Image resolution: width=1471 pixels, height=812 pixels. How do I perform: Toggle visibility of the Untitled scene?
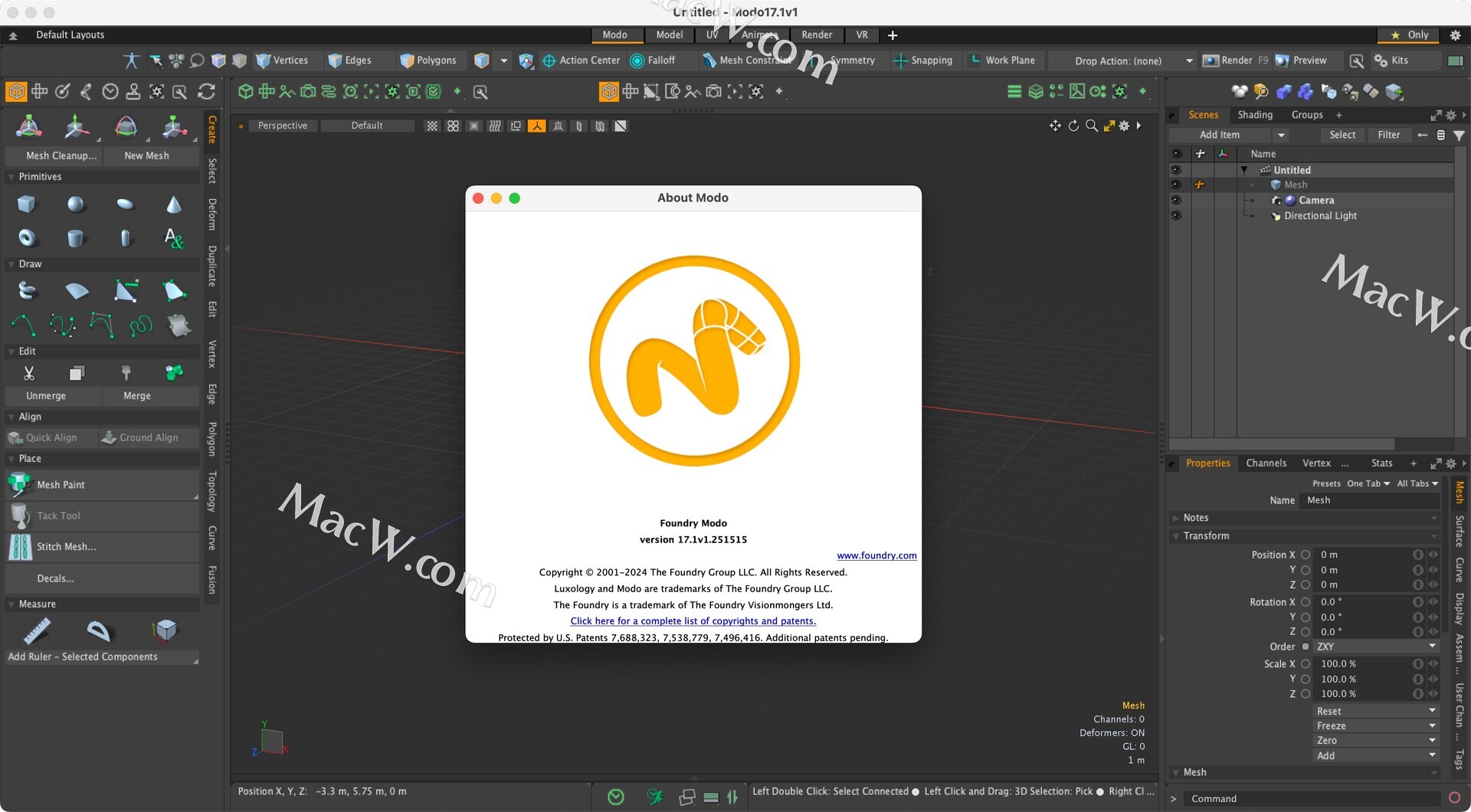click(x=1176, y=170)
